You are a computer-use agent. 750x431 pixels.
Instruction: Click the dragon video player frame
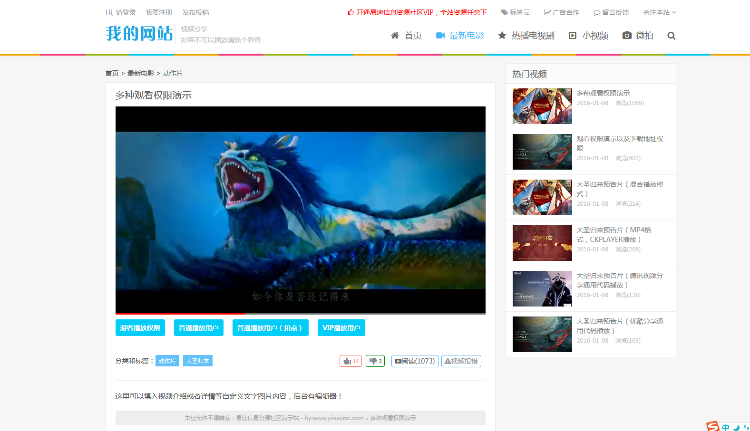click(x=300, y=210)
